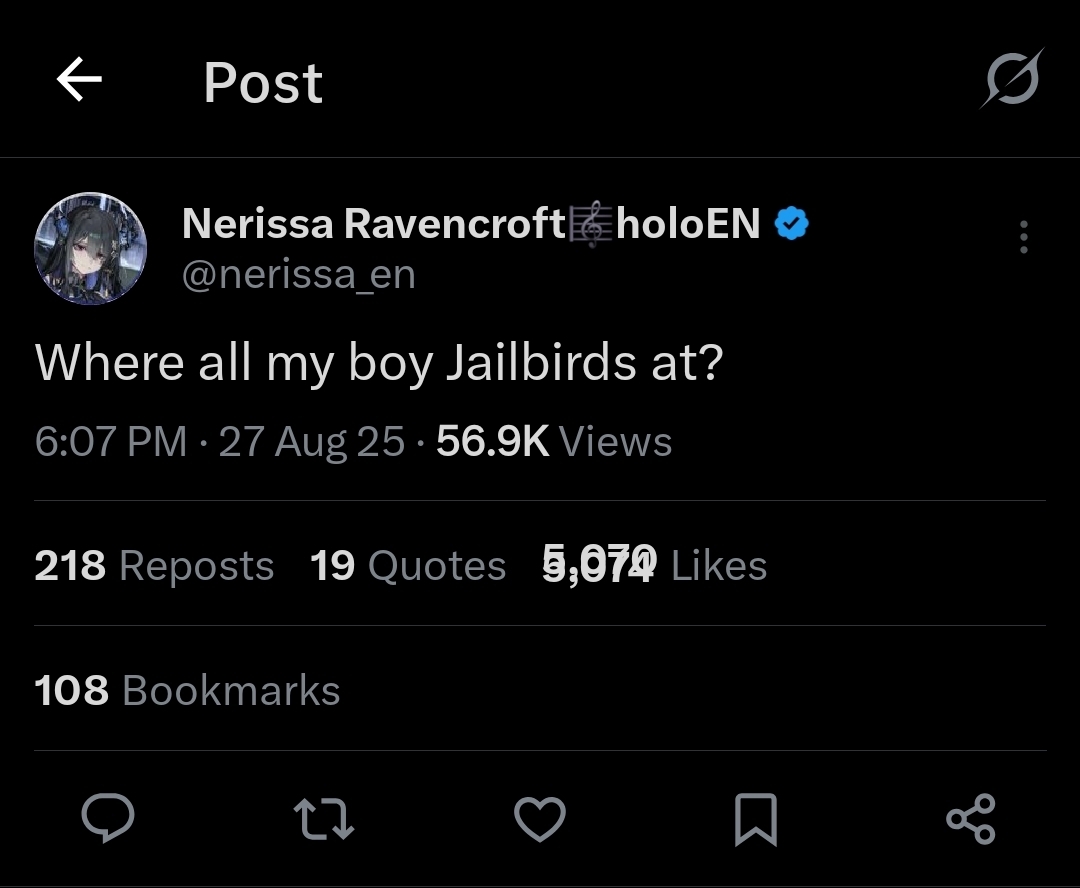Tap the @nerissa_en handle
The height and width of the screenshot is (888, 1080).
(298, 274)
